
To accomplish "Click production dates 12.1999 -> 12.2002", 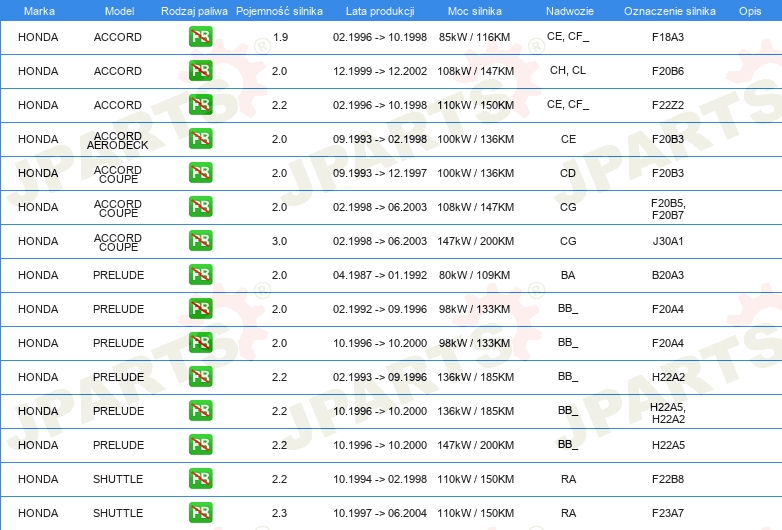I will point(380,71).
